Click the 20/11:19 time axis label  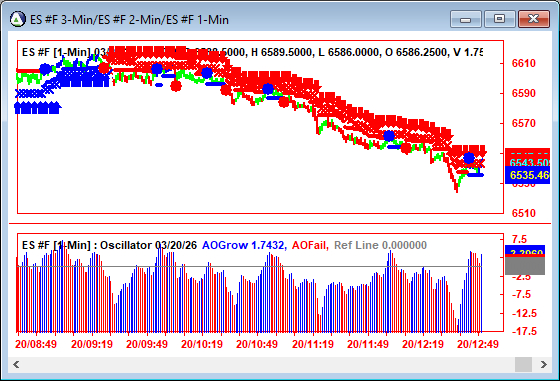pyautogui.click(x=313, y=344)
